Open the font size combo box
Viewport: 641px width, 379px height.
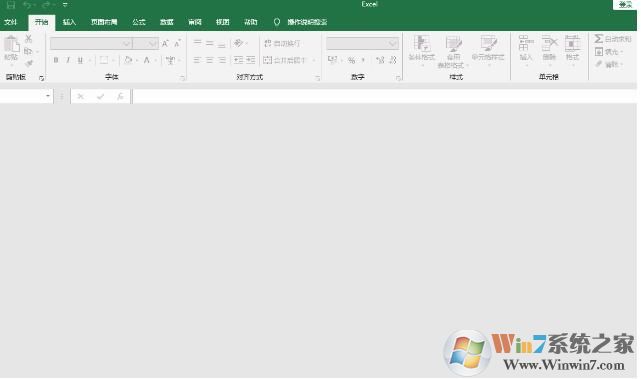[145, 43]
